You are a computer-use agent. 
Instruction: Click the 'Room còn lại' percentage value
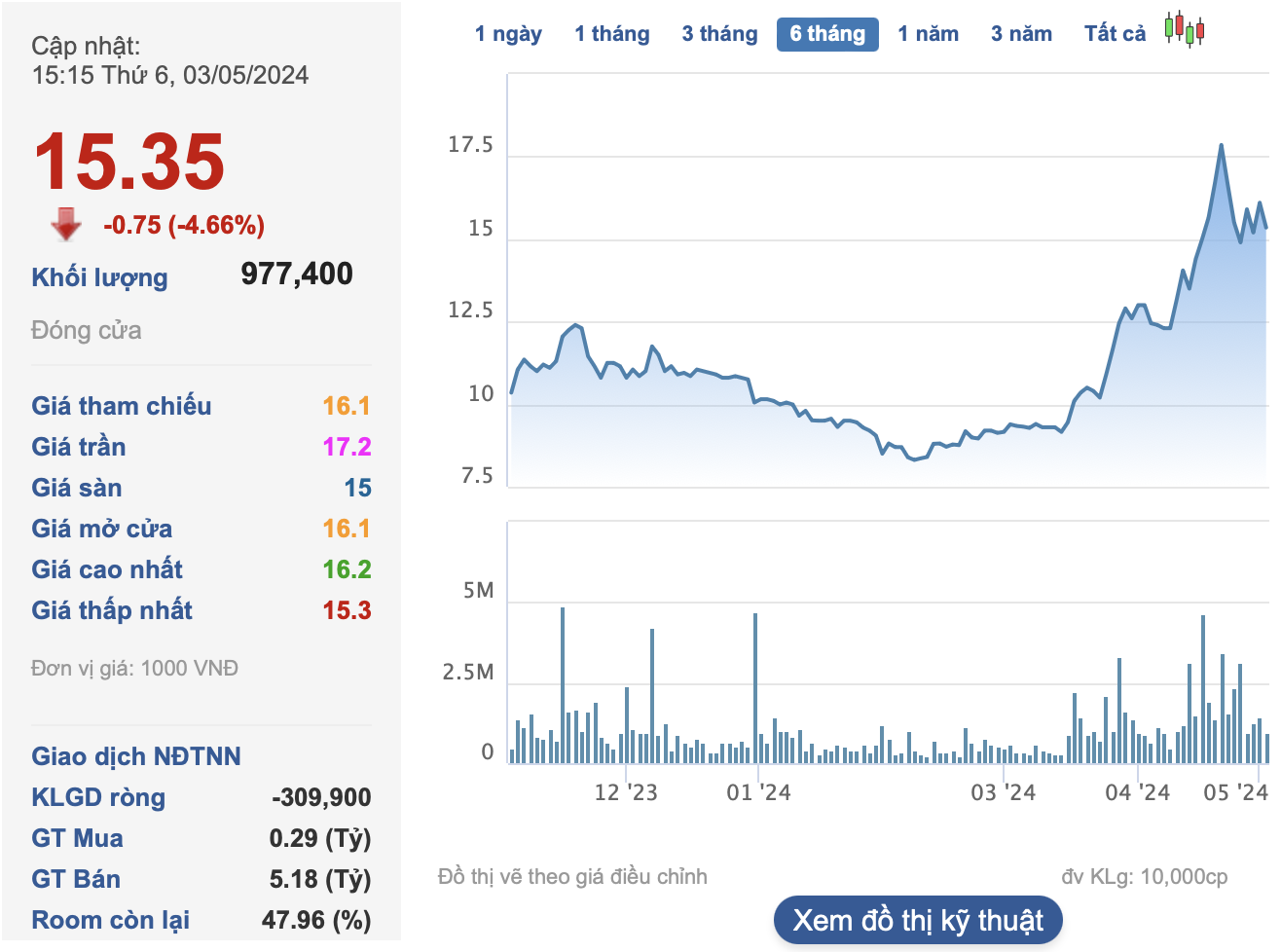(316, 920)
